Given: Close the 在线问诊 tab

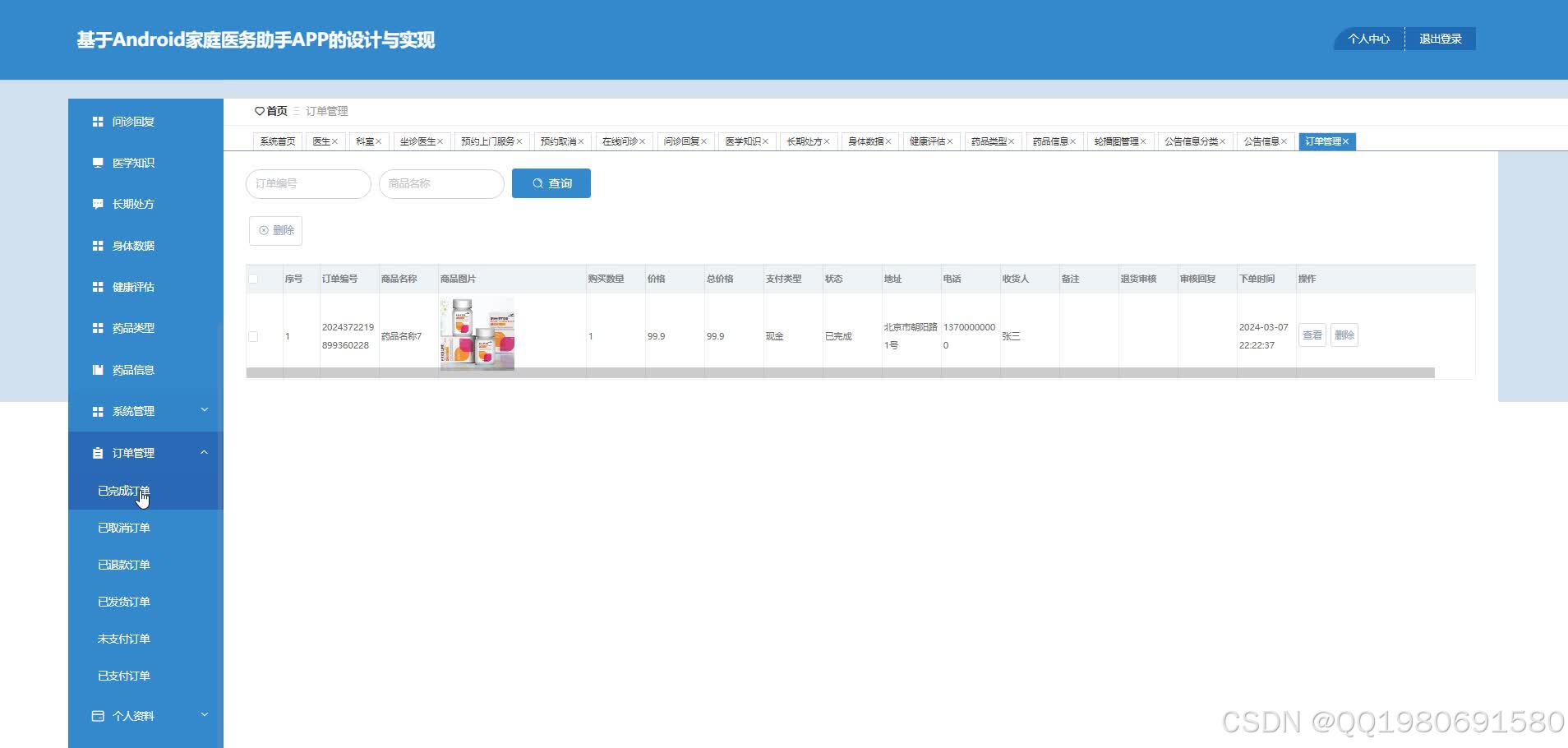Looking at the screenshot, I should coord(642,141).
